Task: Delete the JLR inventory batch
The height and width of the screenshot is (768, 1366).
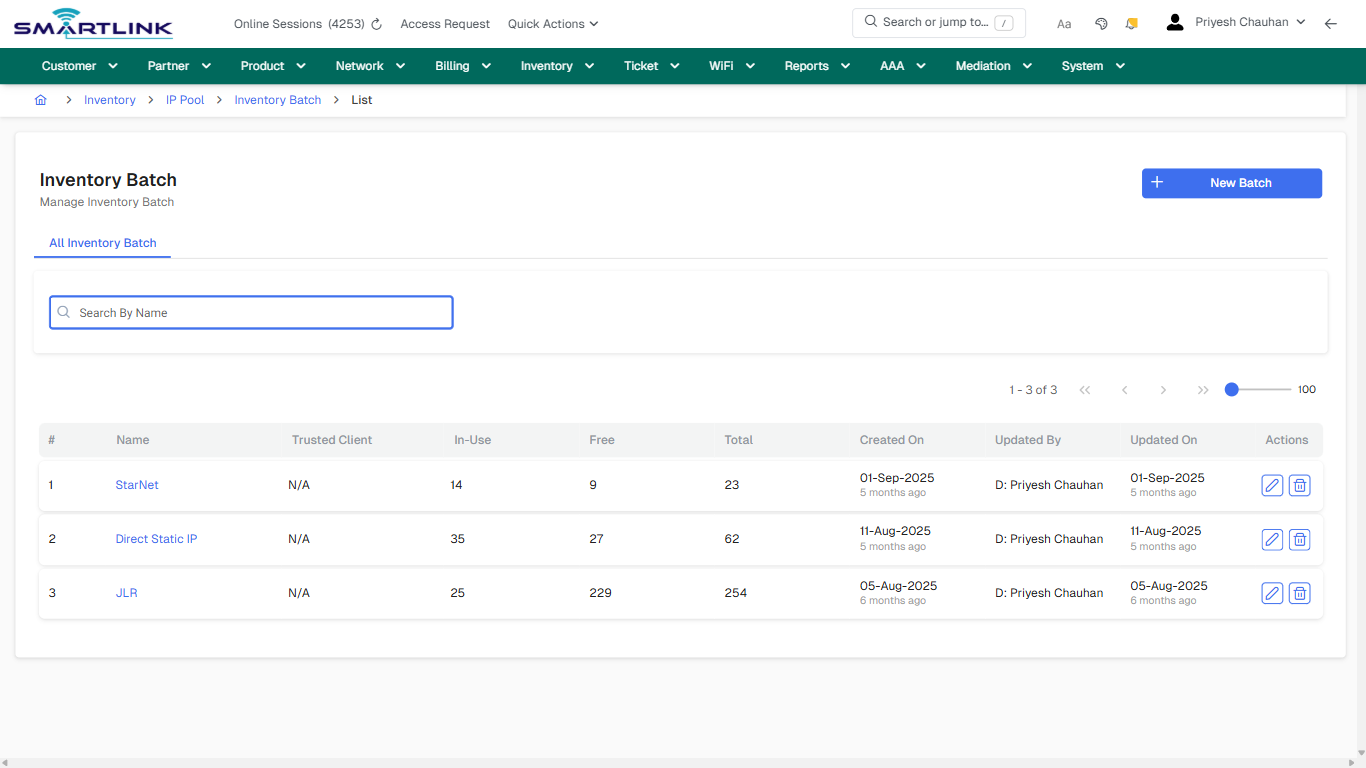Action: point(1299,593)
